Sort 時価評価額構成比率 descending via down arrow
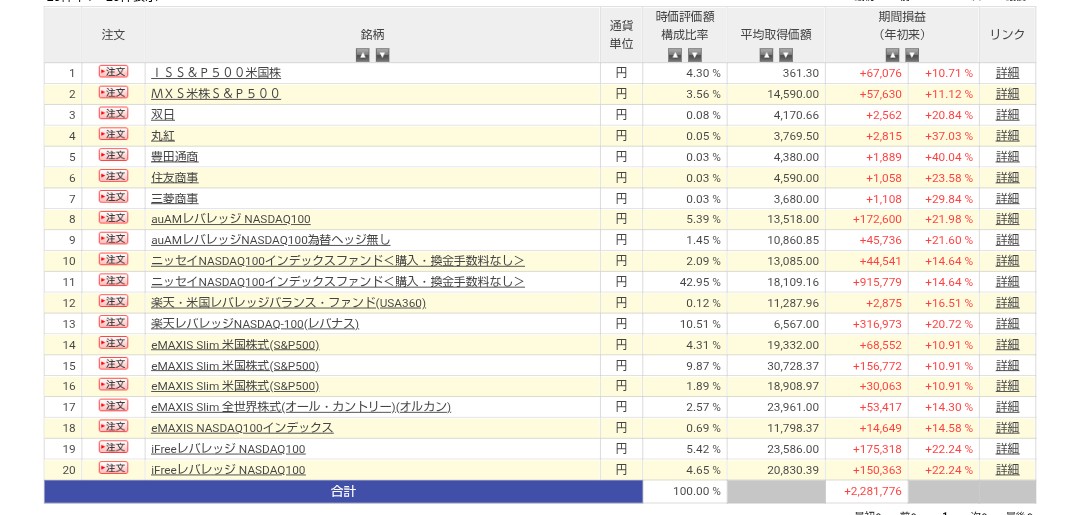1080x515 pixels. pyautogui.click(x=694, y=55)
